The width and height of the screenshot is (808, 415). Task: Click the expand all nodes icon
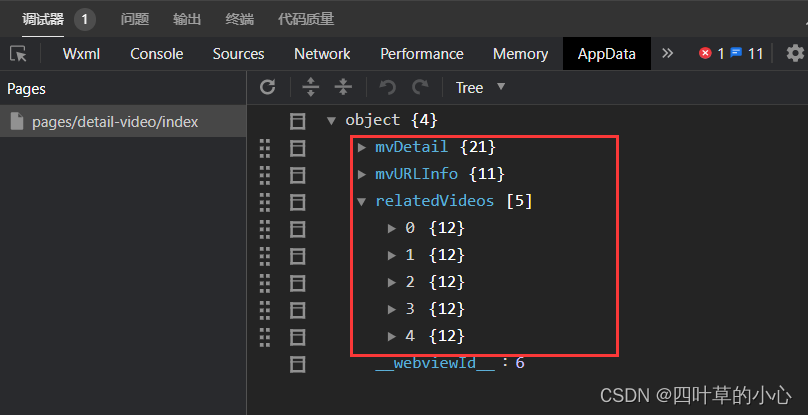point(310,87)
